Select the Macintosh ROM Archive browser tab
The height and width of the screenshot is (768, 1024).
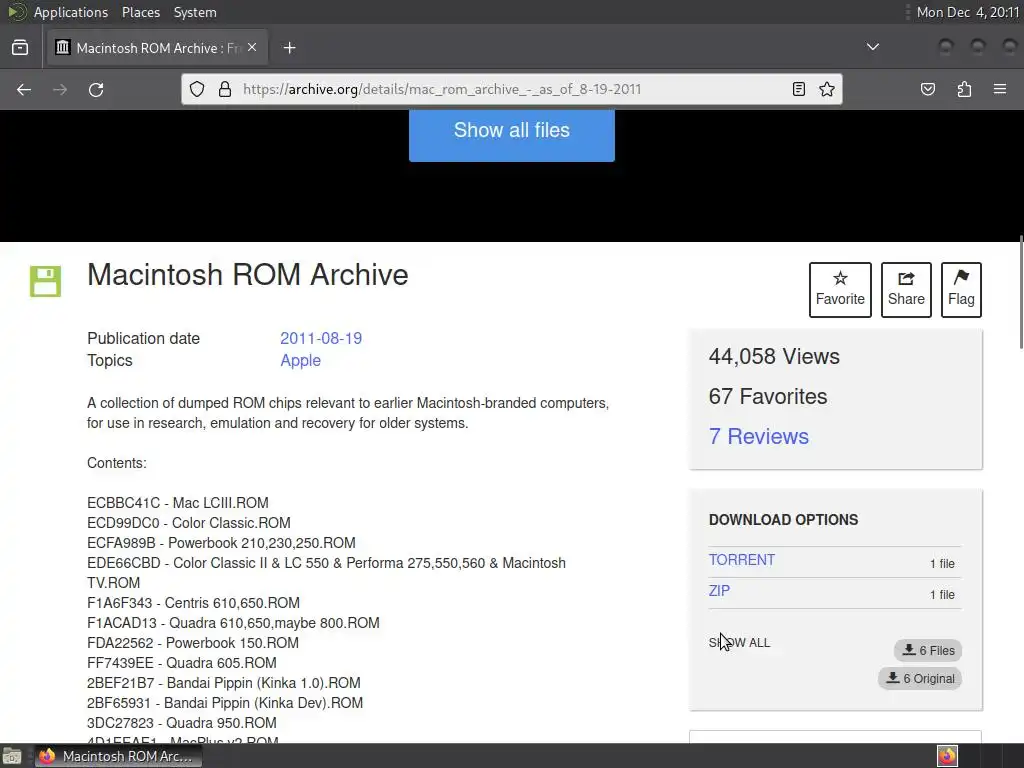(157, 48)
